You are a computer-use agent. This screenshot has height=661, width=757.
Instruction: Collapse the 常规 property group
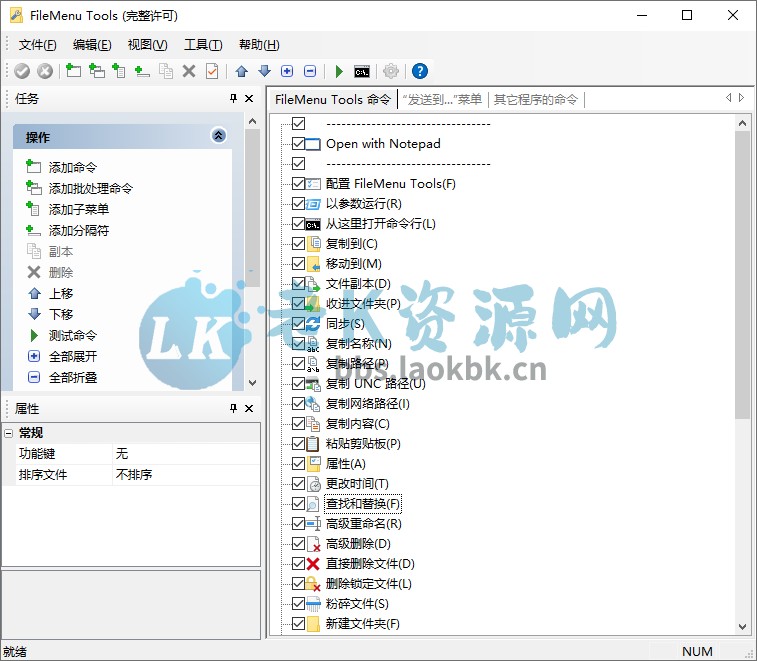[x=9, y=433]
